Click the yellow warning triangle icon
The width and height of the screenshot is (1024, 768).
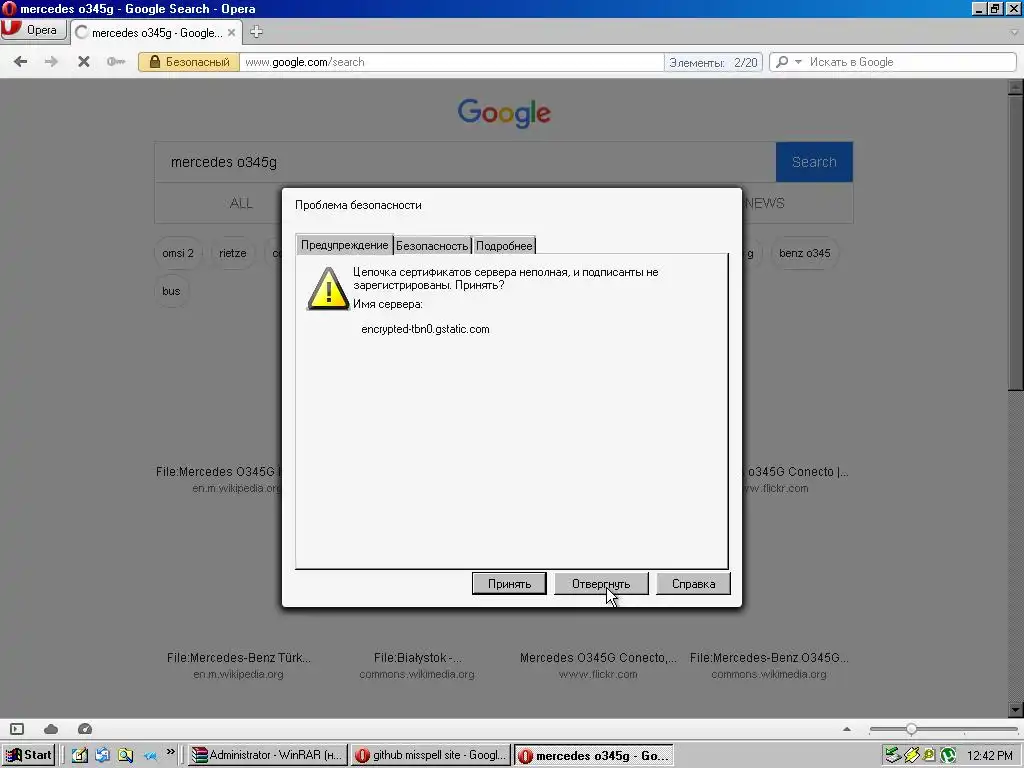pyautogui.click(x=328, y=288)
